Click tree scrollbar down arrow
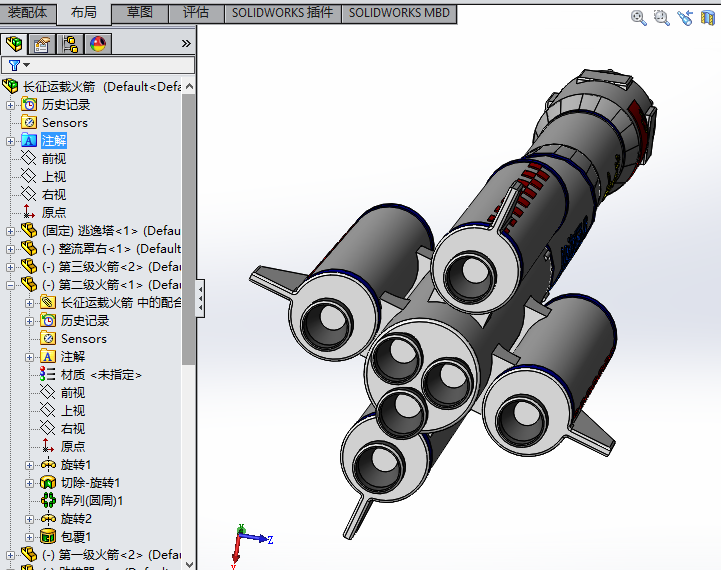 189,564
